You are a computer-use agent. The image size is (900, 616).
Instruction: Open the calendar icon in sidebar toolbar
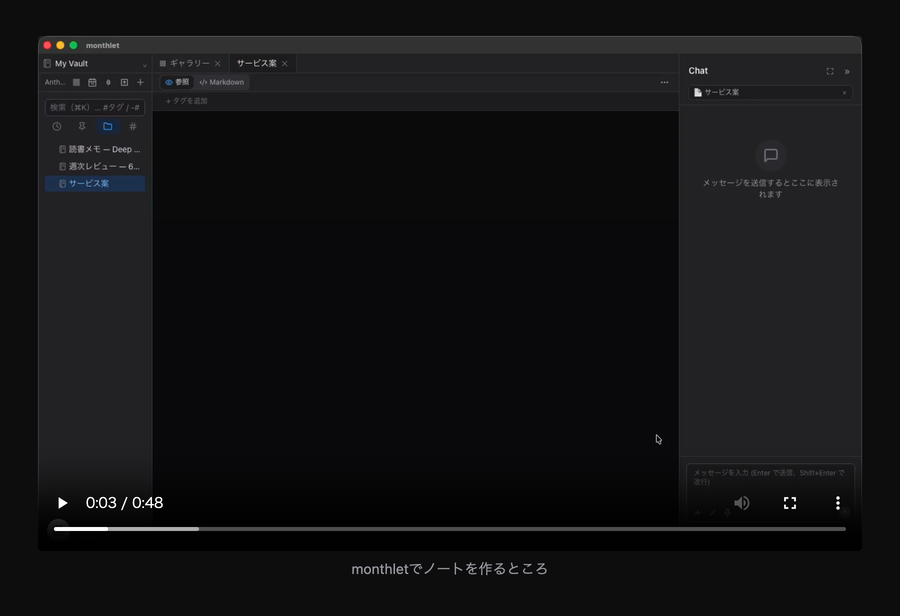[x=92, y=82]
